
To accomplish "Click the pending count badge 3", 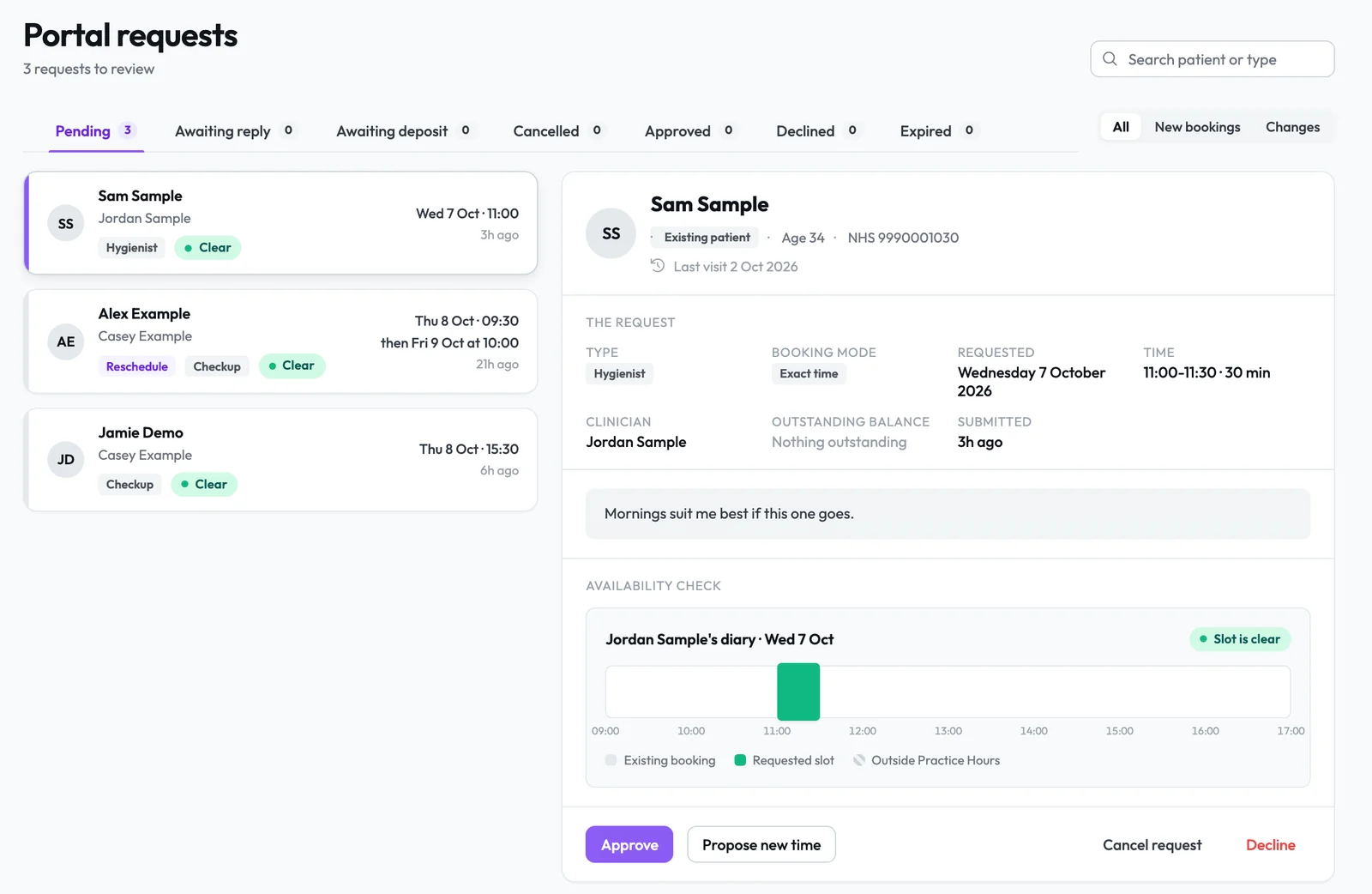I will coord(127,130).
